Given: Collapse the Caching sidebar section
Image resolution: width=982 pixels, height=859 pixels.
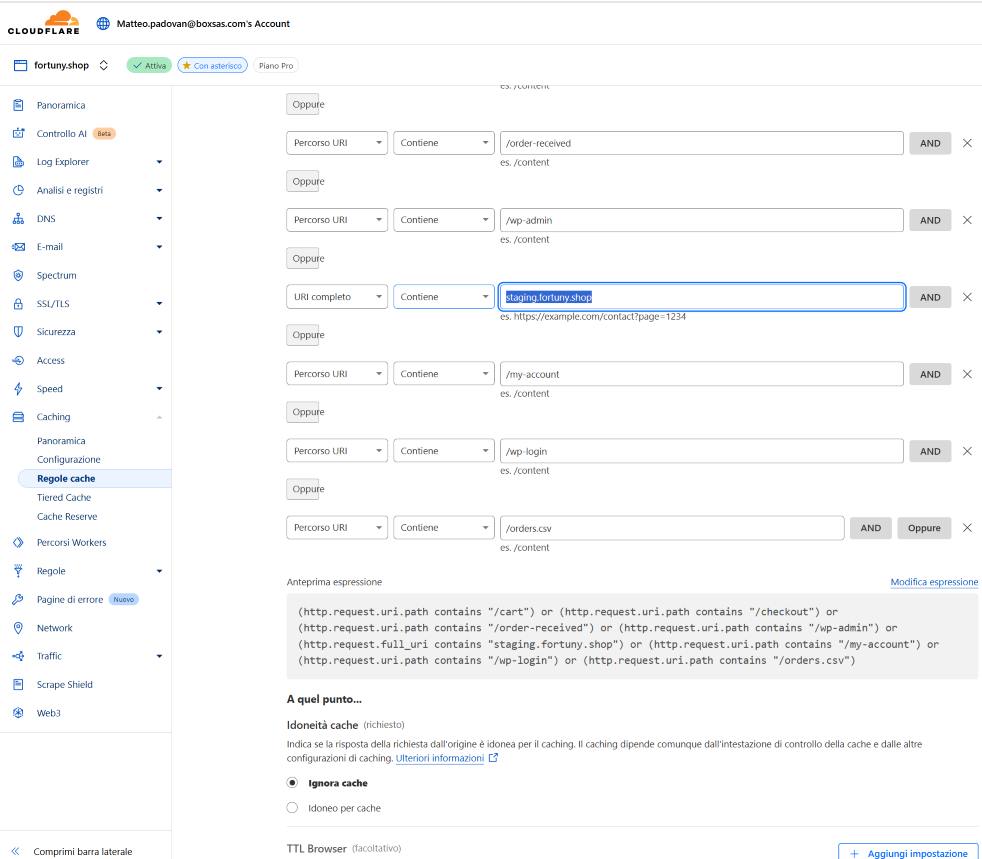Looking at the screenshot, I should pyautogui.click(x=159, y=417).
